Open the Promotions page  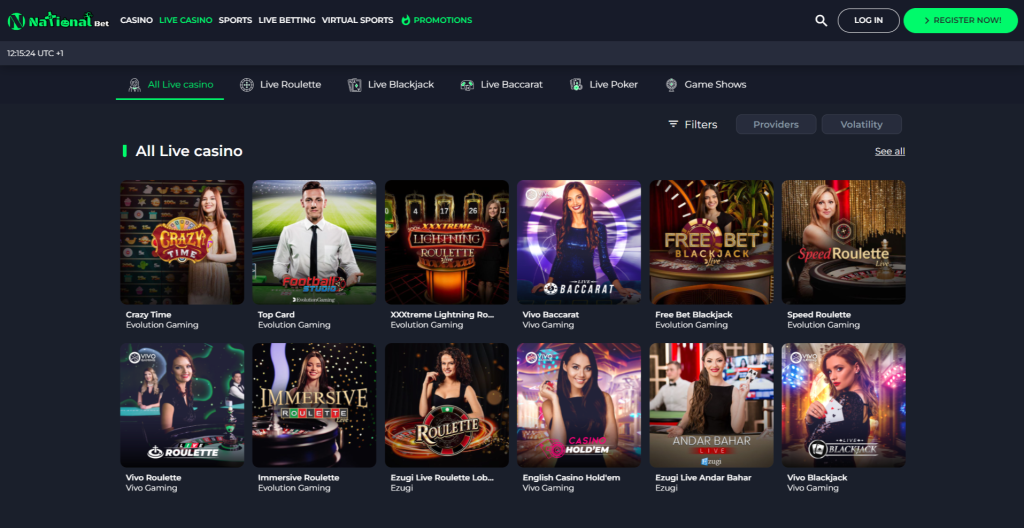tap(443, 20)
